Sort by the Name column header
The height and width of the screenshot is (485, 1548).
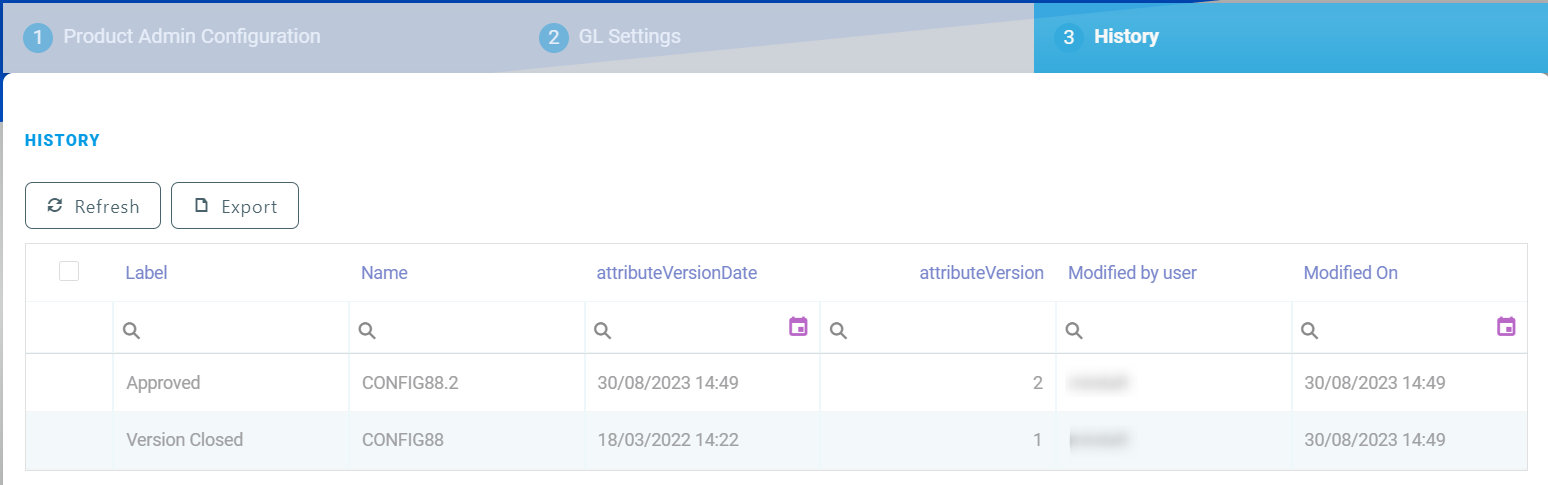(384, 273)
